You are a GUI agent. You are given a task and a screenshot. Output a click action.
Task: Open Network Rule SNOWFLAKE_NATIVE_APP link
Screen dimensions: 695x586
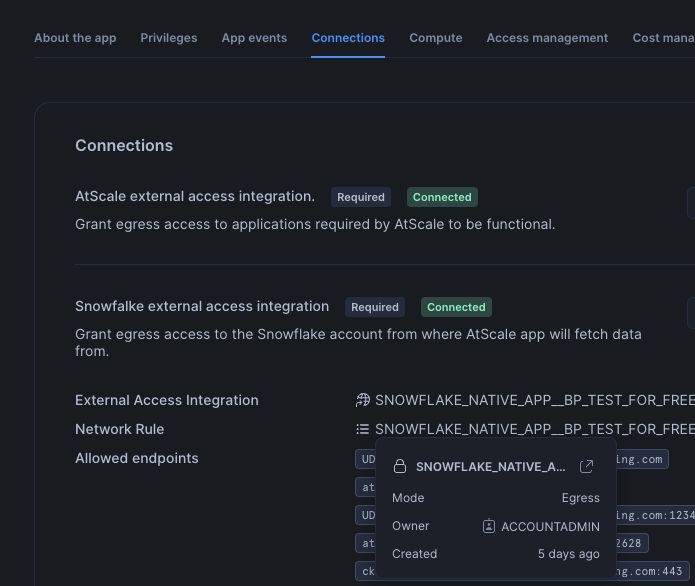tap(535, 429)
